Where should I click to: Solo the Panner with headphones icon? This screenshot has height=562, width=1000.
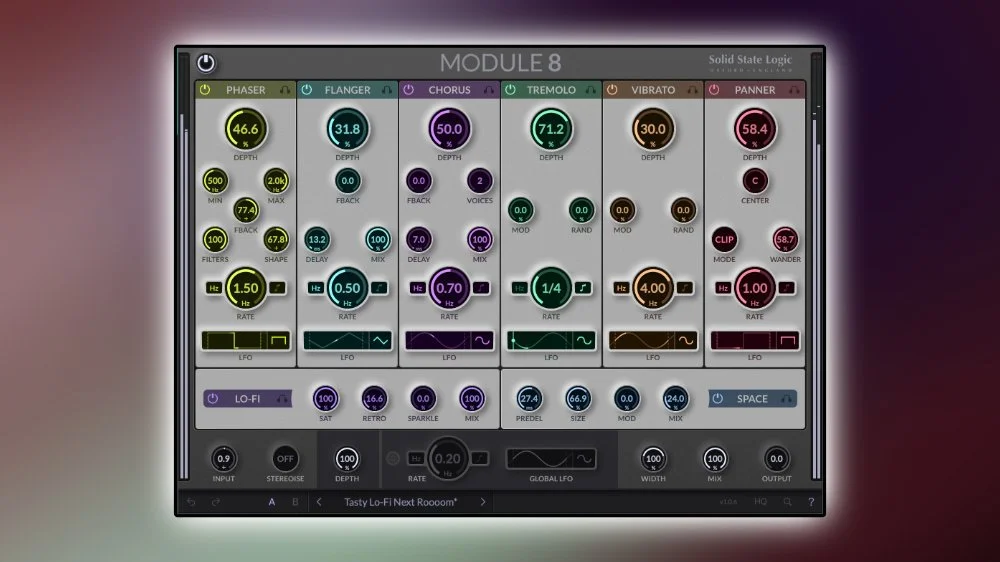[x=794, y=91]
